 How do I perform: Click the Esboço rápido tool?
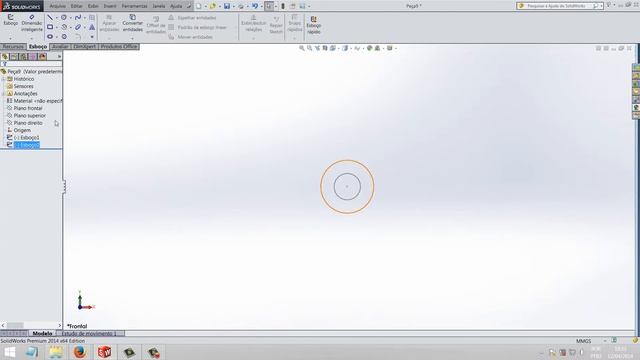coord(314,25)
